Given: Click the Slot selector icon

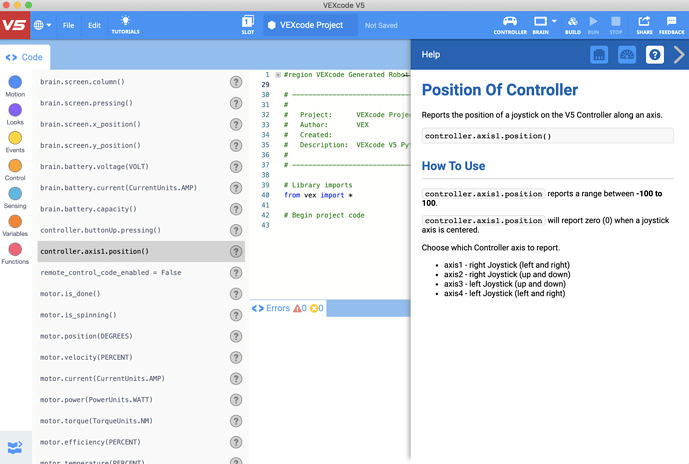Looking at the screenshot, I should click(248, 22).
